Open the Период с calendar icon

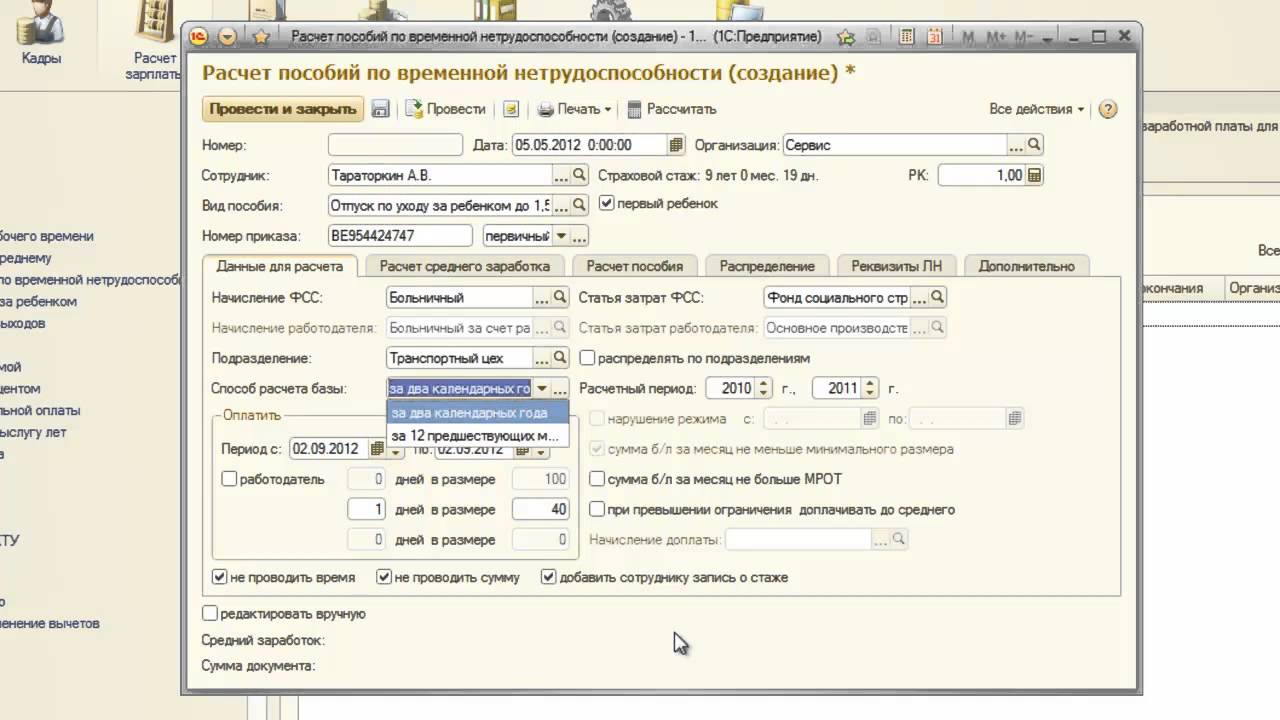click(377, 449)
